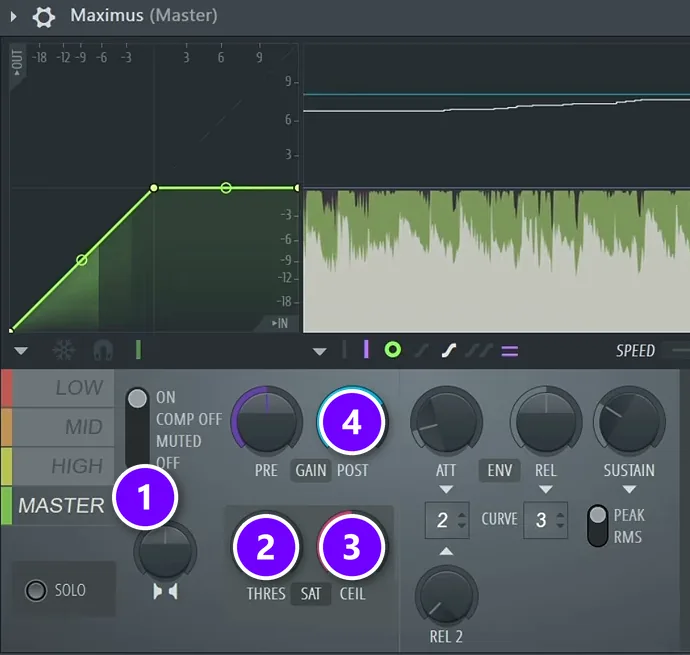Toggle the PEAK/RMS switch
Screen dimensions: 690x655
click(x=598, y=526)
